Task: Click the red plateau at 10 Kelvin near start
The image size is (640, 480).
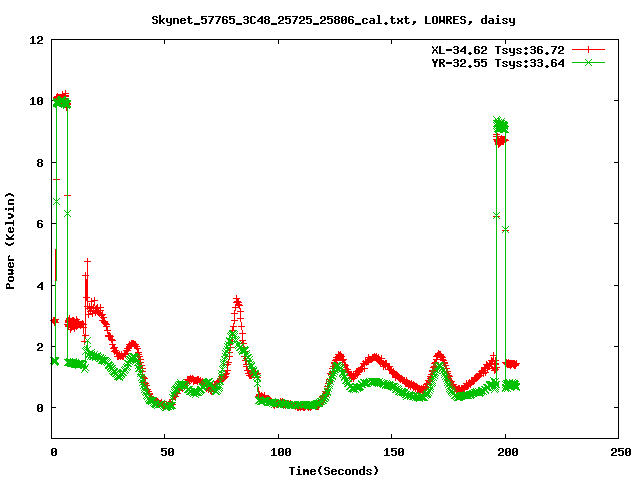Action: (x=61, y=98)
